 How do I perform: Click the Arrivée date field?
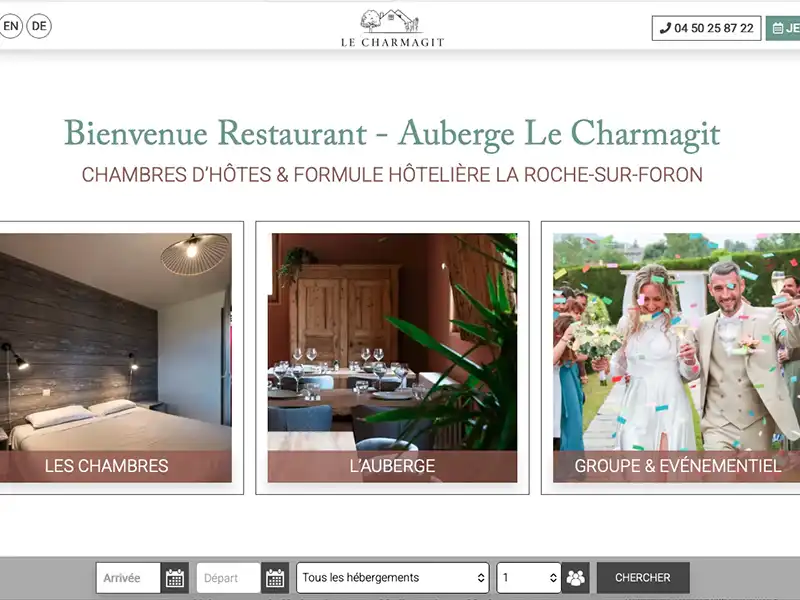pyautogui.click(x=129, y=578)
